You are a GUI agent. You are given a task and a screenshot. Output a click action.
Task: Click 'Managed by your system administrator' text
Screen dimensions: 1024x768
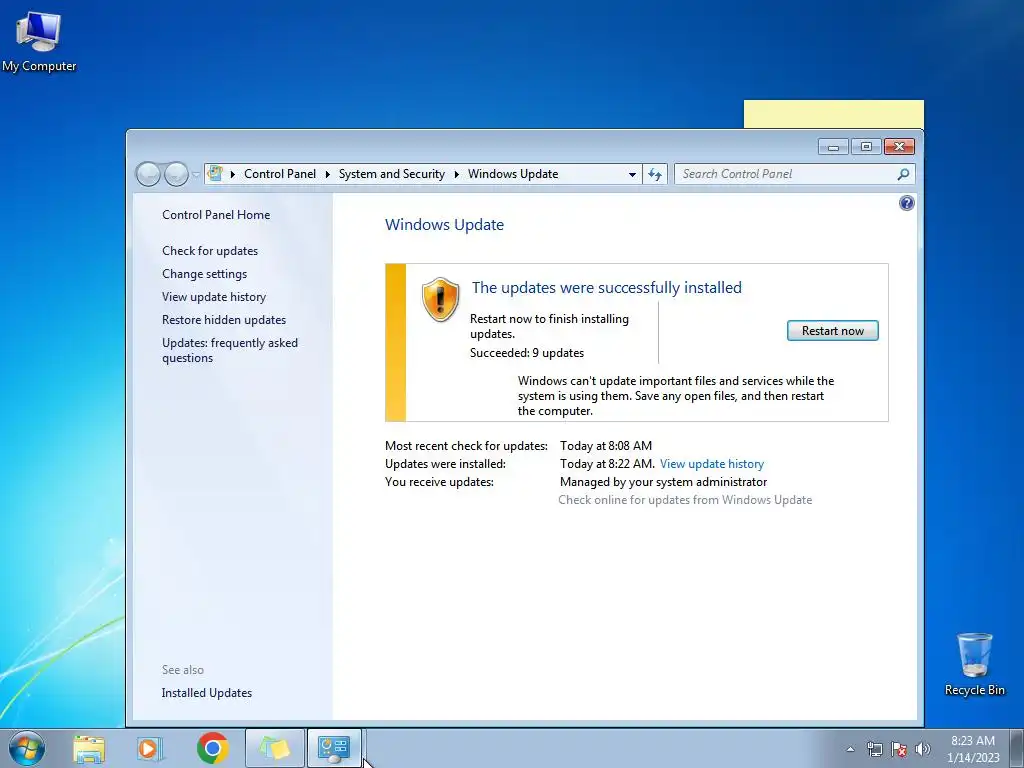(x=664, y=482)
